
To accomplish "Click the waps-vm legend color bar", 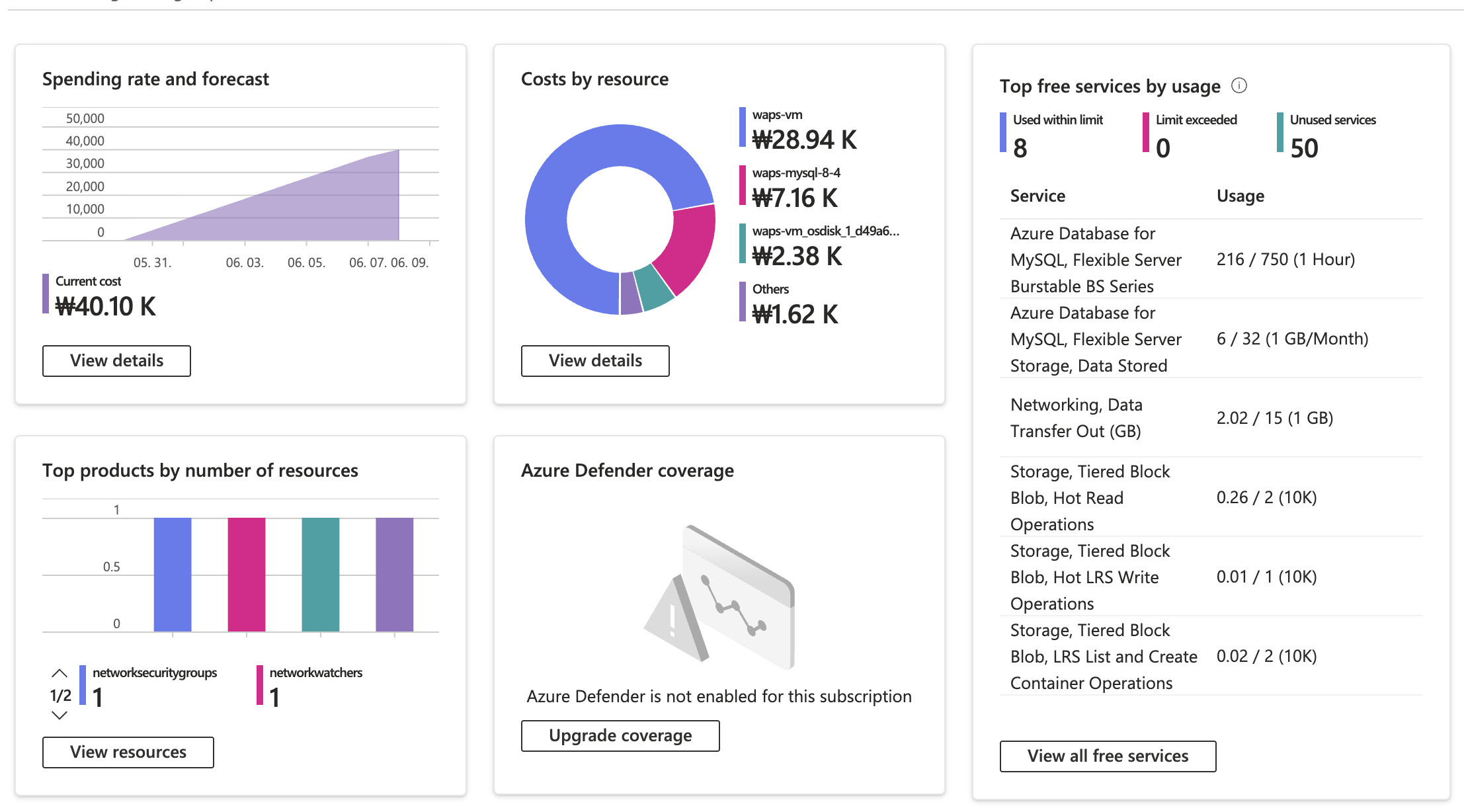I will click(743, 127).
